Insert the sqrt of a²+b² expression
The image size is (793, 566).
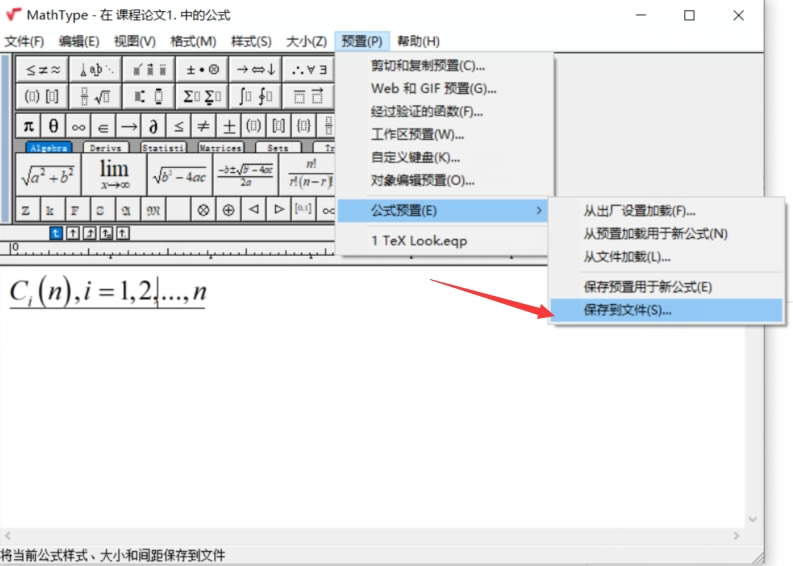(48, 175)
